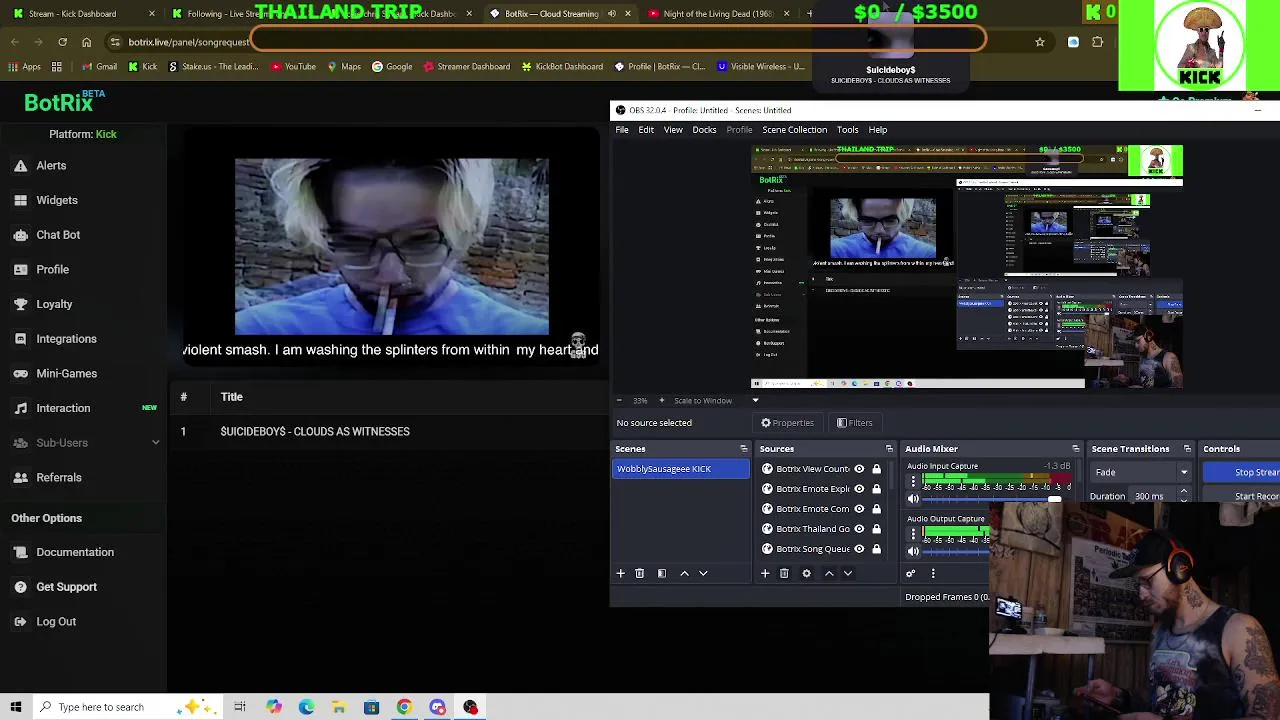The image size is (1280, 720).
Task: Click the Chat Bot robot icon
Action: [x=20, y=235]
